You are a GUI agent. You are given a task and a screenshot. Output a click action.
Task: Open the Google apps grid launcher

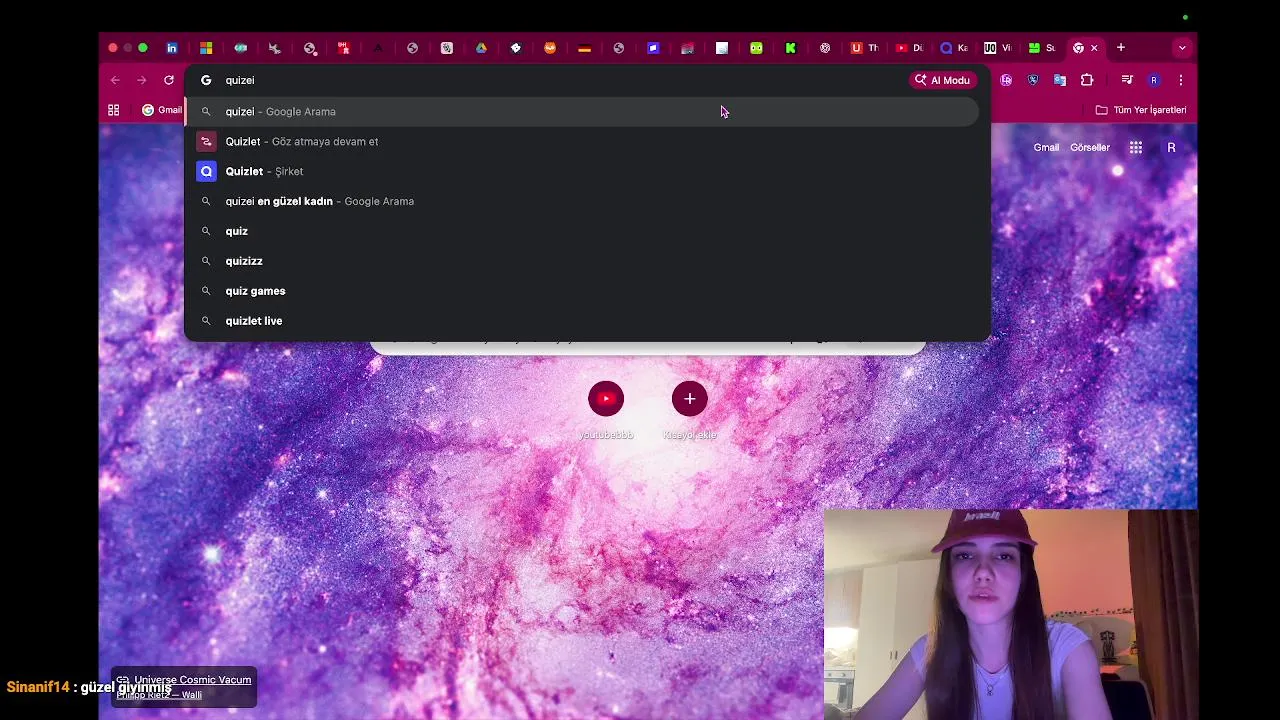(x=1136, y=147)
